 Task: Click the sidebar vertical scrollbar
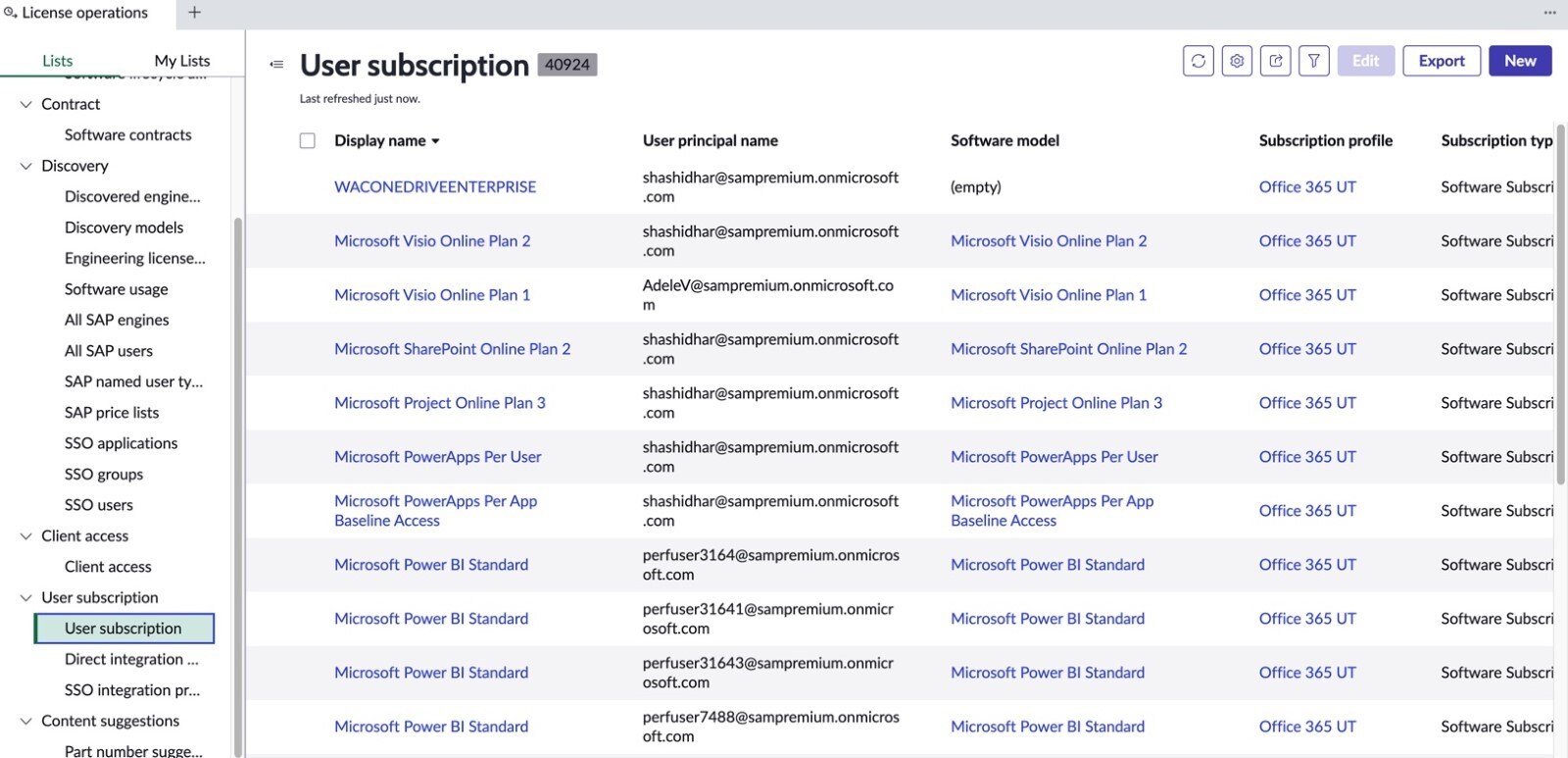(x=236, y=485)
